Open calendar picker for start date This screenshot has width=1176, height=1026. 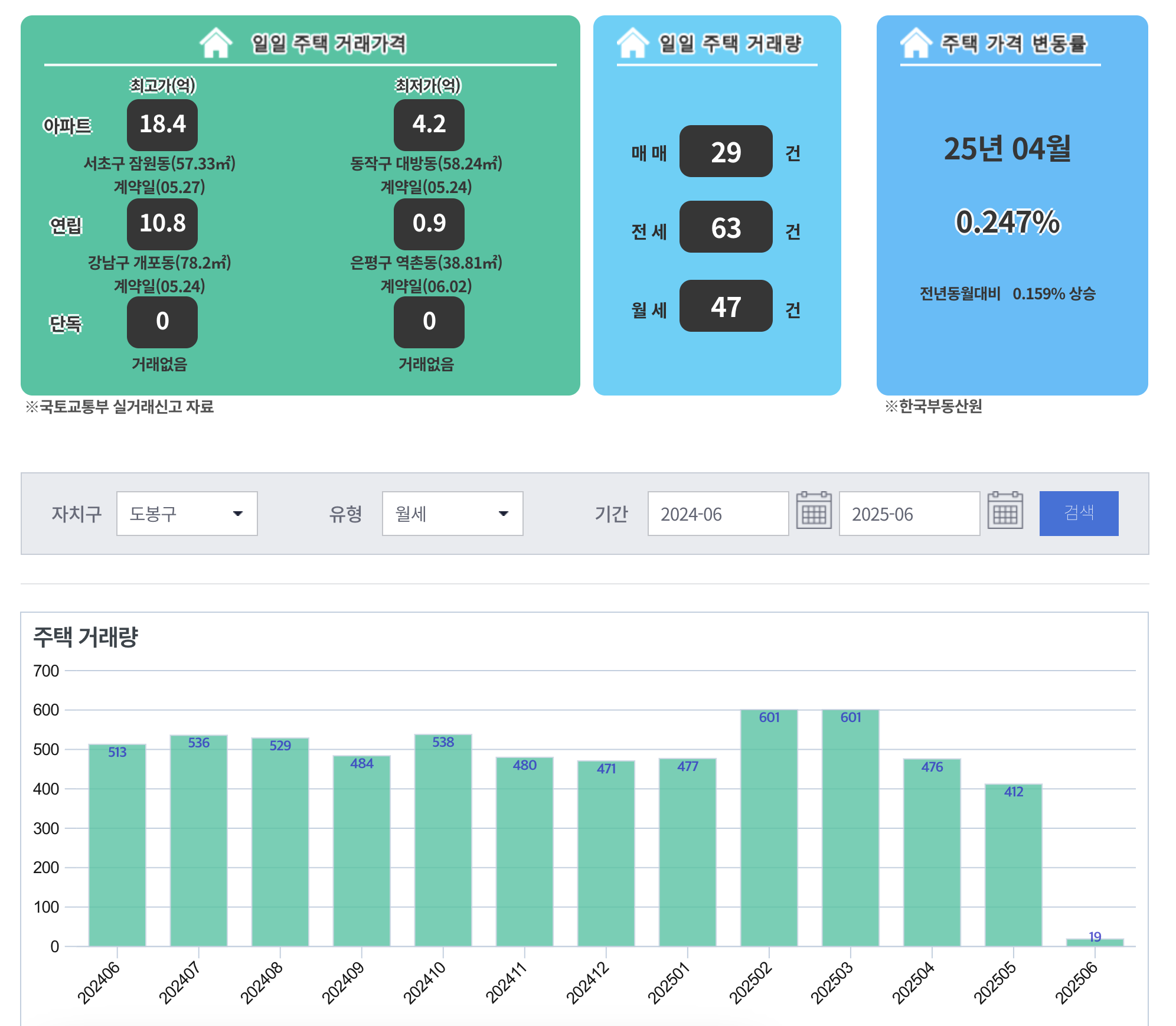coord(814,511)
